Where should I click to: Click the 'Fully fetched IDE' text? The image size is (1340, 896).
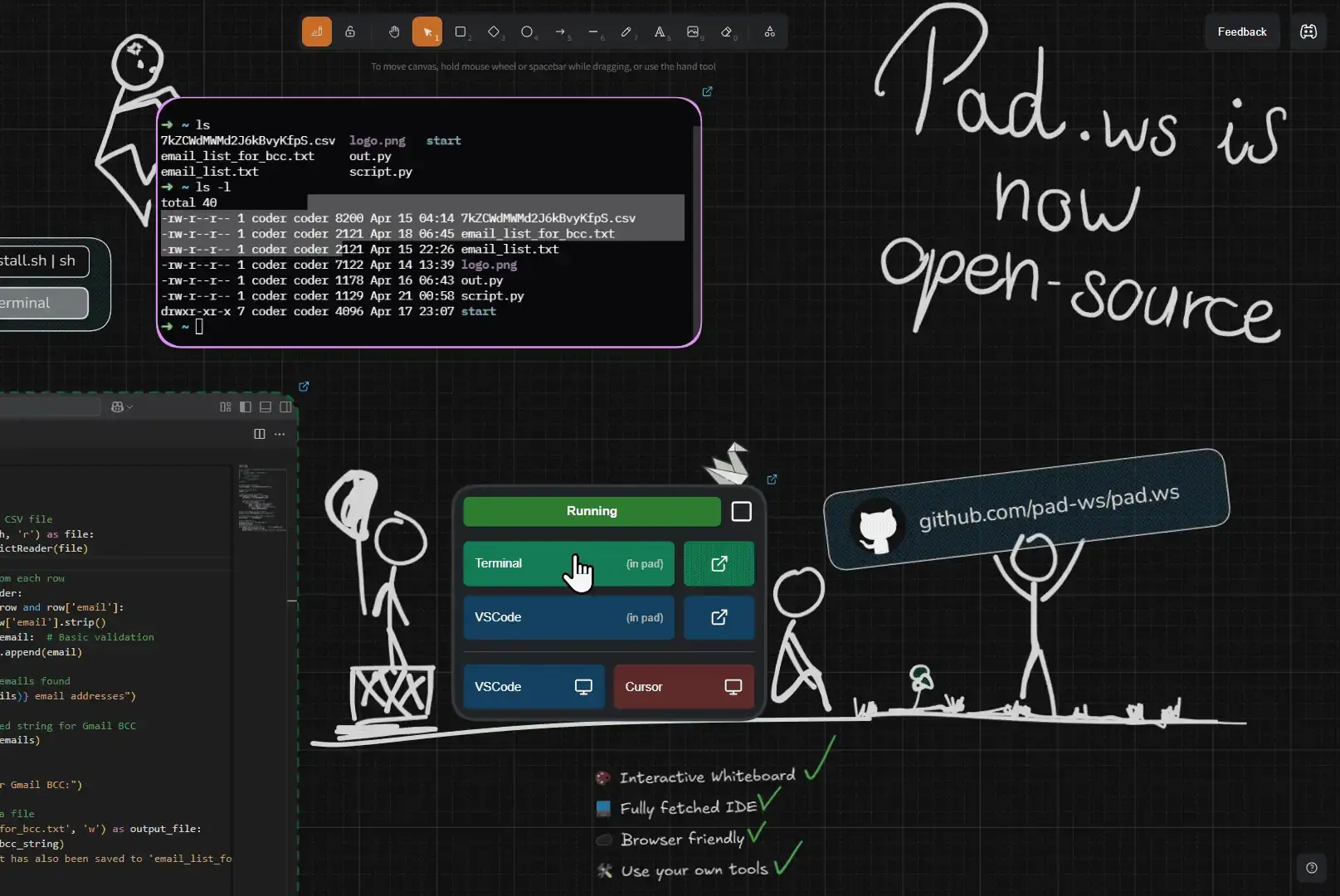(689, 807)
